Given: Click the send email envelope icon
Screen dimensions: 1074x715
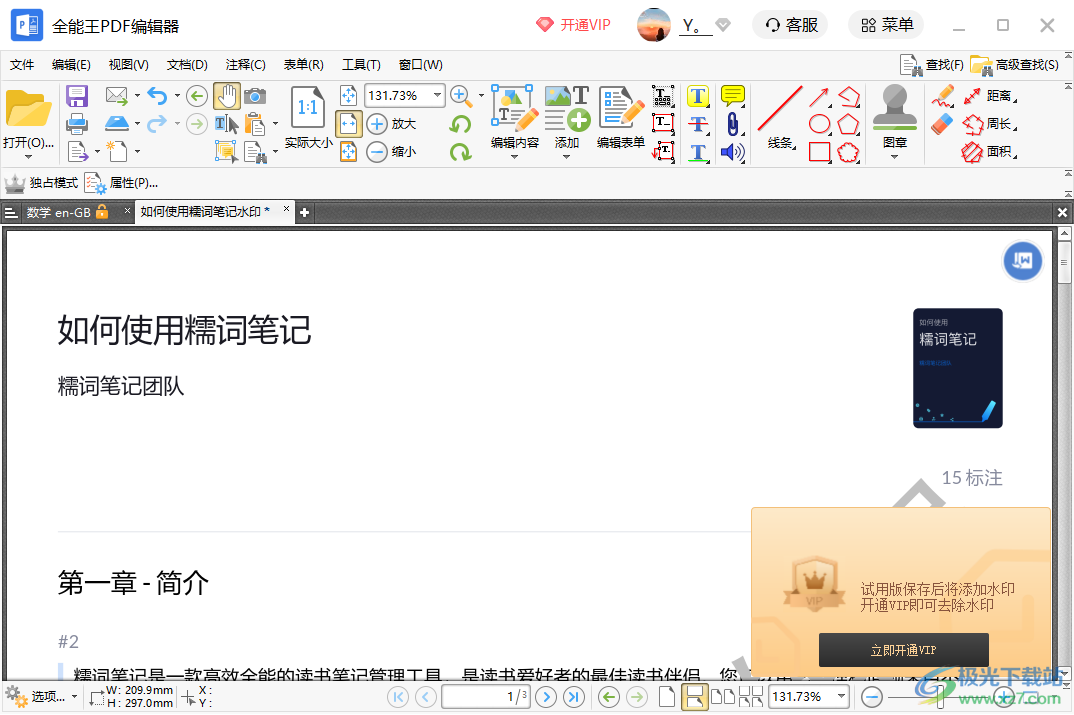Looking at the screenshot, I should tap(117, 96).
